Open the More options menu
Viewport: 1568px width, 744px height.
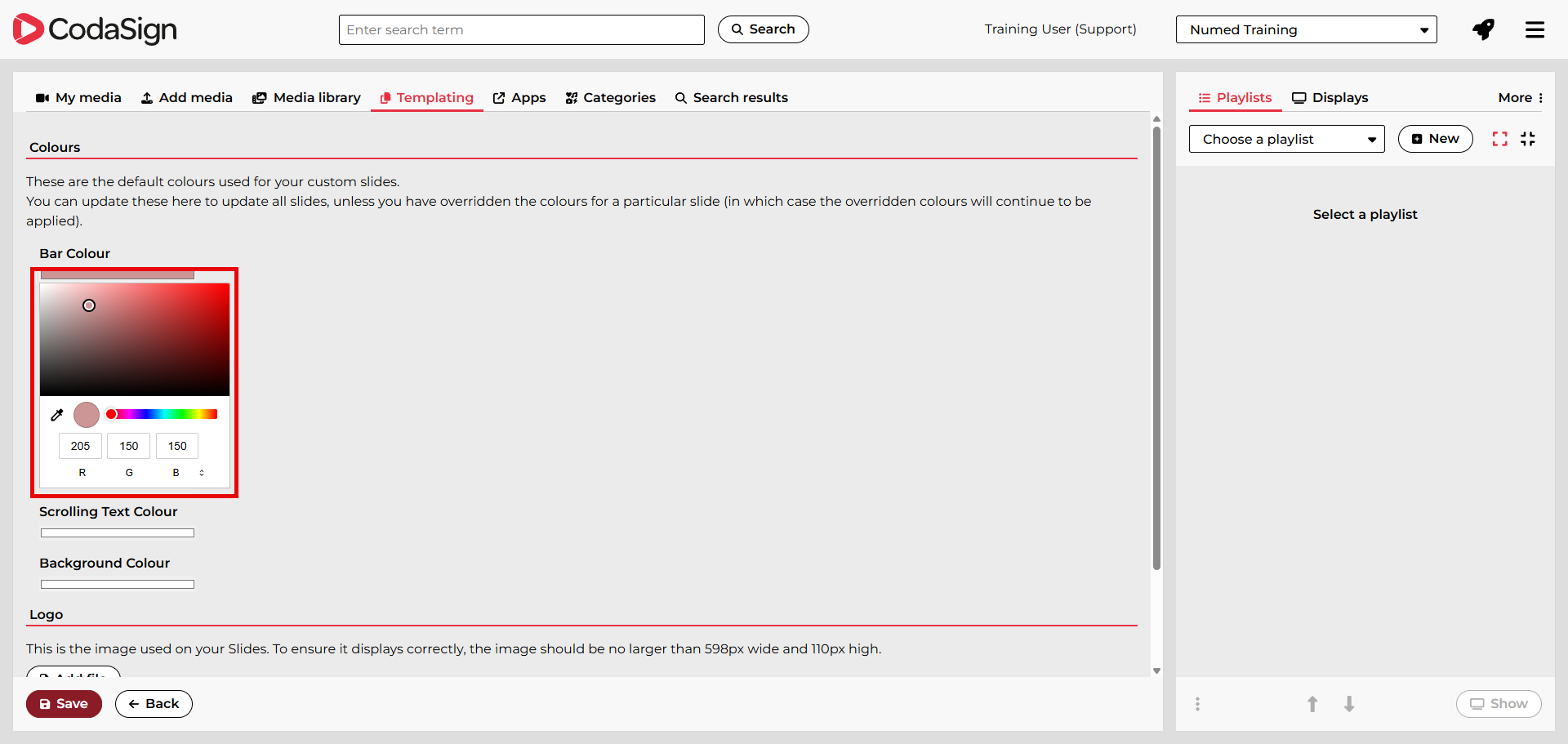[x=1520, y=98]
